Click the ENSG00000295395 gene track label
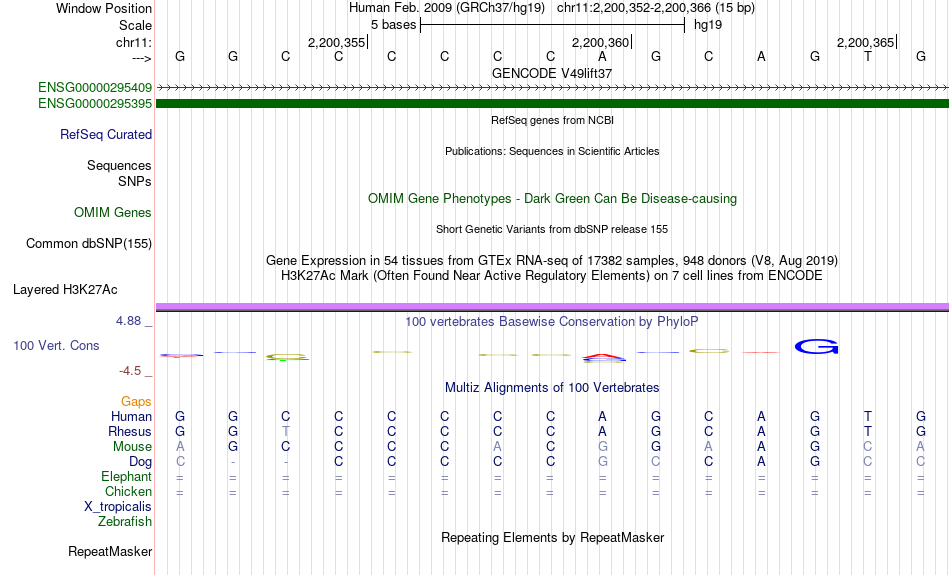The height and width of the screenshot is (575, 950). (x=95, y=104)
